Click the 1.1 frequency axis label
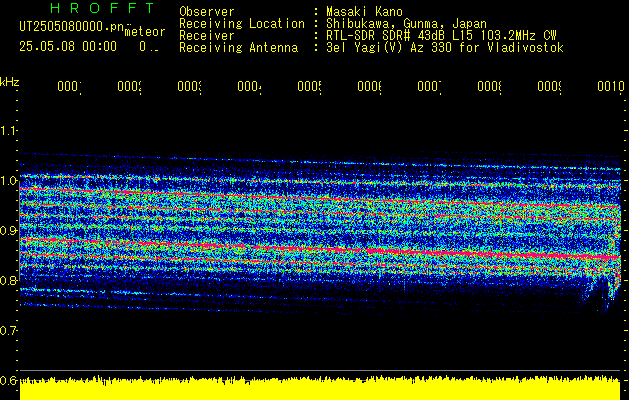 [8, 130]
